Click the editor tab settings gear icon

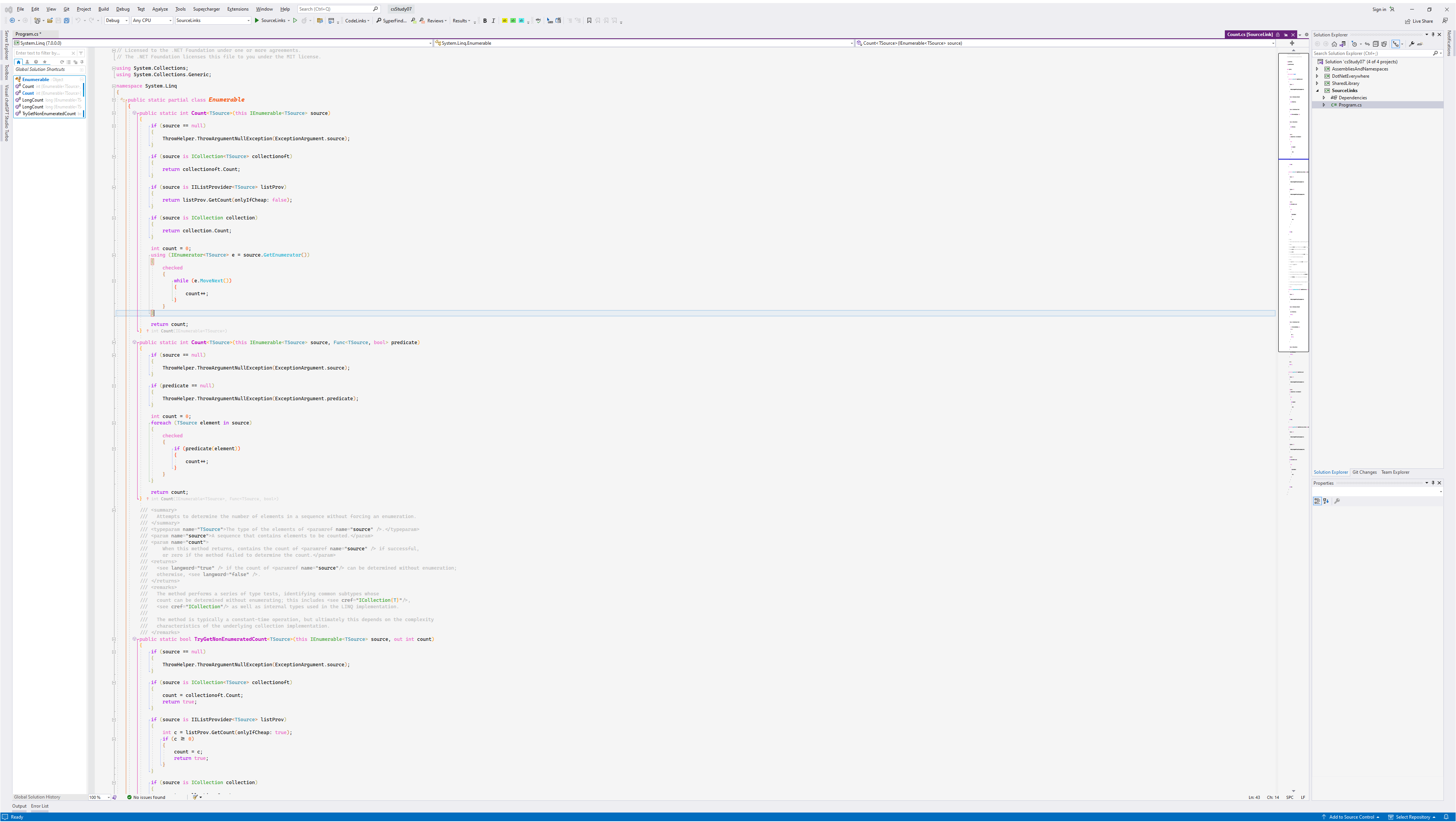[1306, 34]
